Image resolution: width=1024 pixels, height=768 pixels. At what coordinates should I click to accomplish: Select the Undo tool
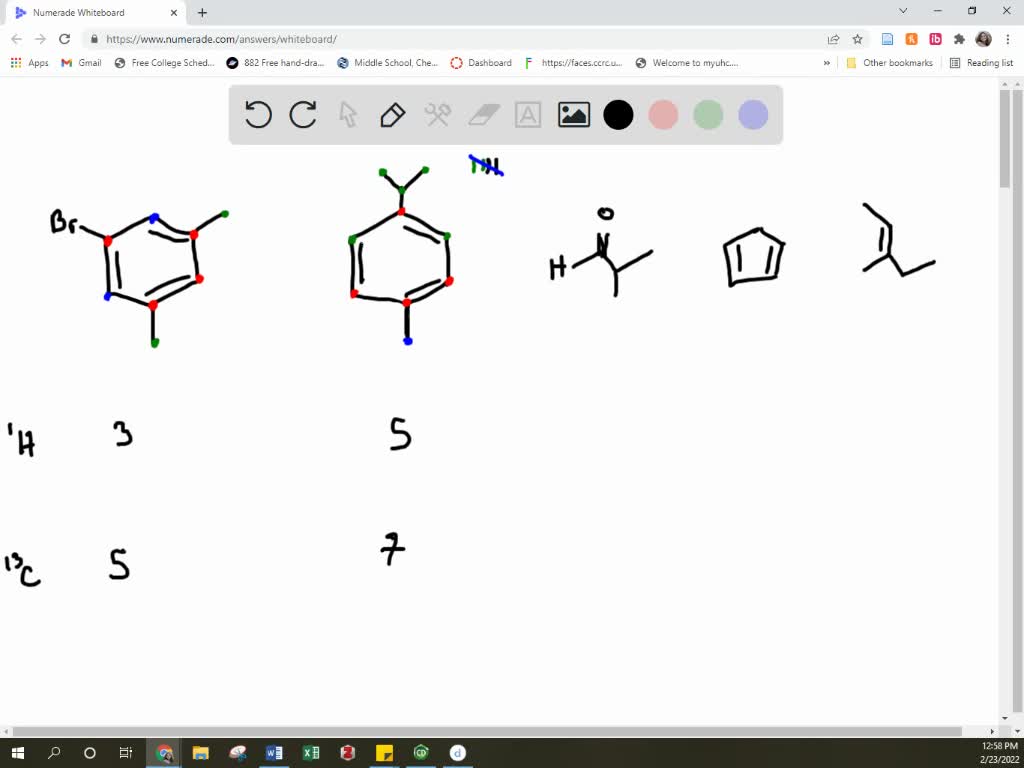coord(258,115)
